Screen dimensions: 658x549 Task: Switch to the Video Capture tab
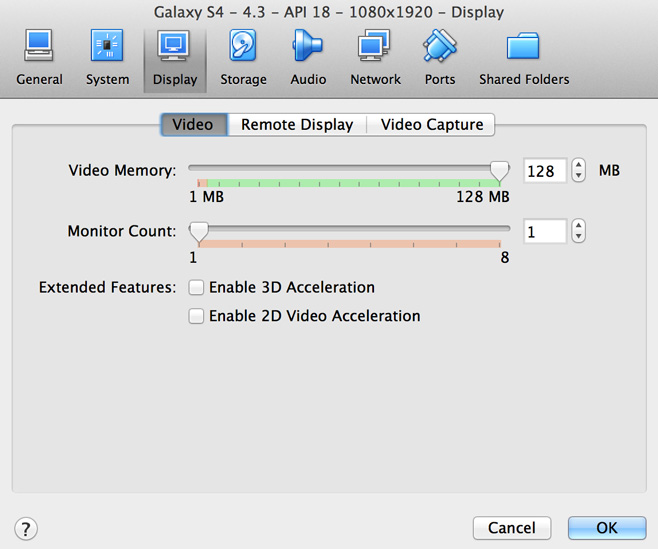[x=431, y=125]
